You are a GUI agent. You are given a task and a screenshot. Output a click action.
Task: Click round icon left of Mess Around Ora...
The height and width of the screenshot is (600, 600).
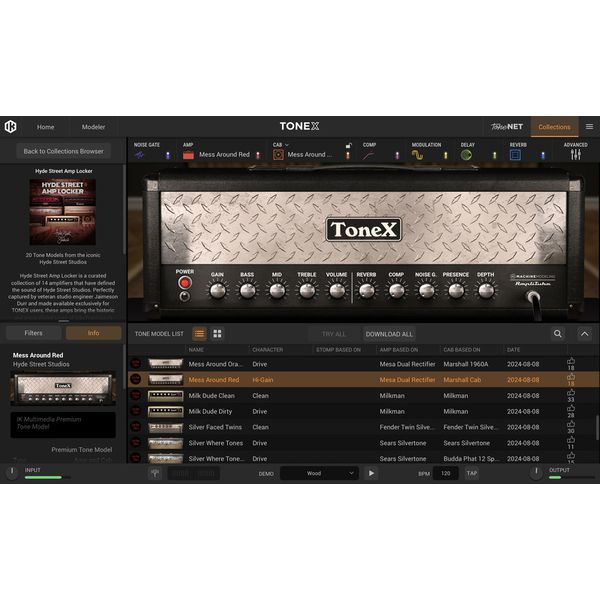point(135,364)
